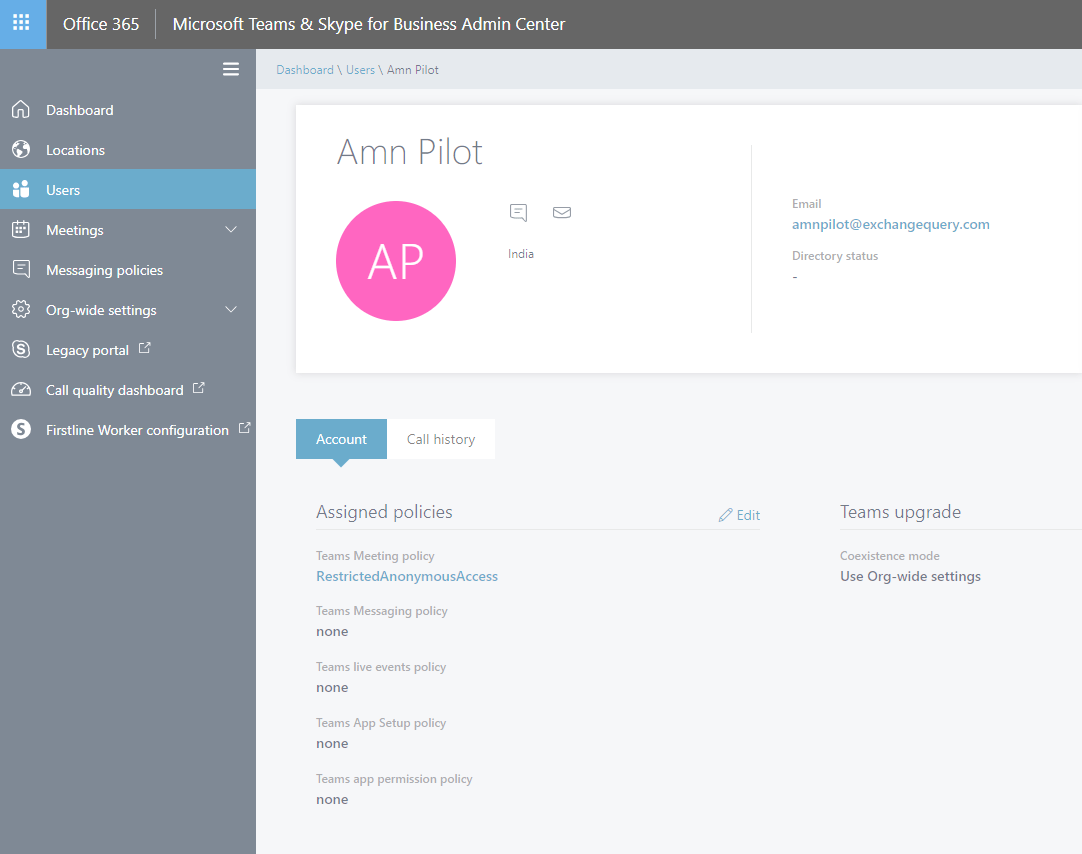
Task: Click the Locations globe icon
Action: (21, 150)
